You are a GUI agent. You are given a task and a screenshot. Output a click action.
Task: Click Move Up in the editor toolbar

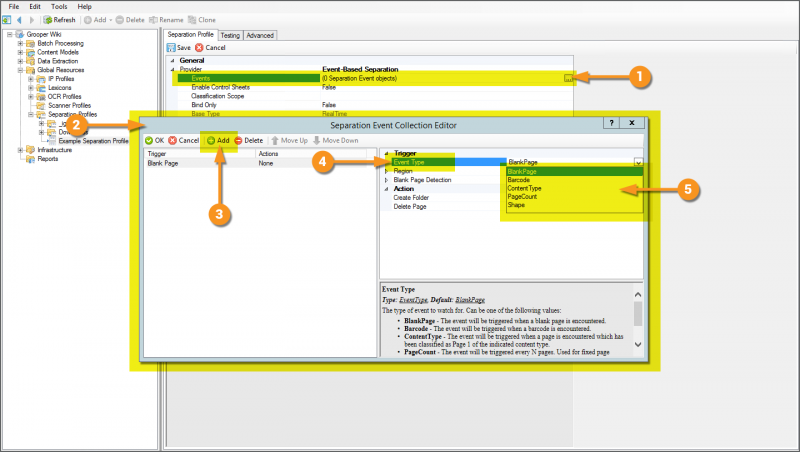(289, 140)
